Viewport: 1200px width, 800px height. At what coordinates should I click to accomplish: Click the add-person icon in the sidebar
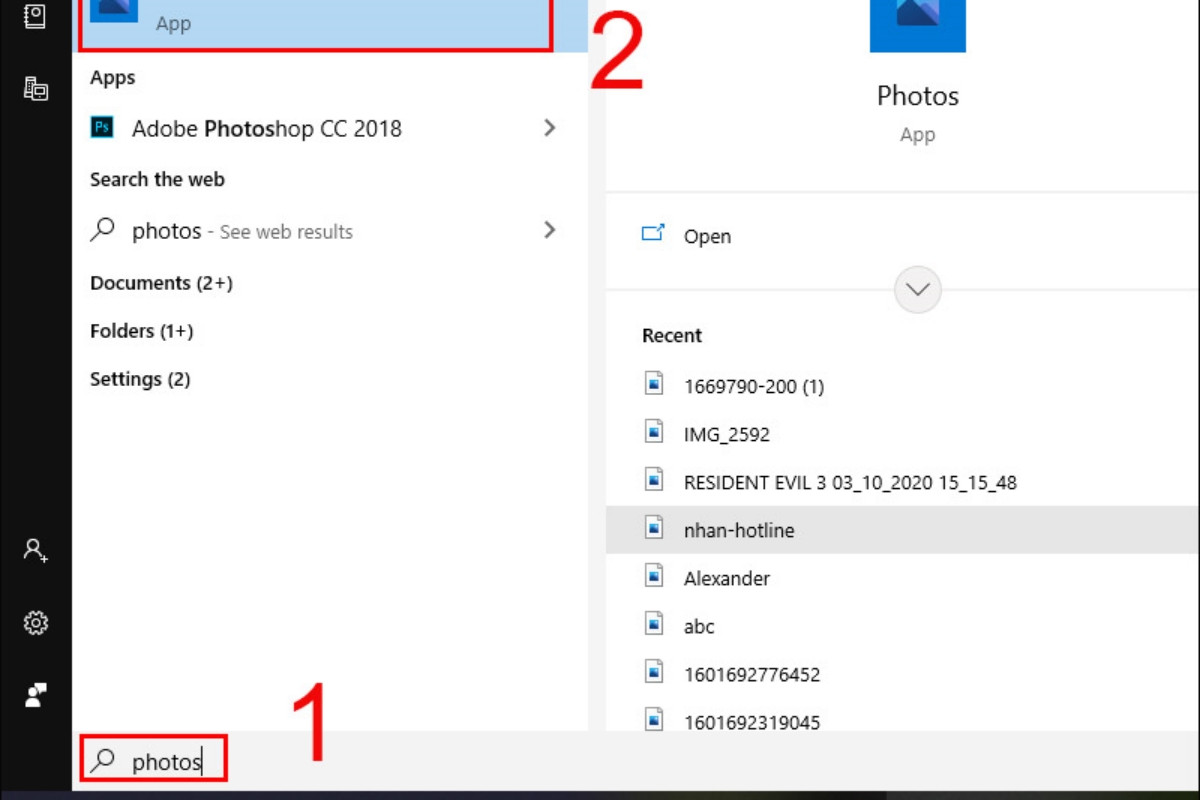pos(36,550)
